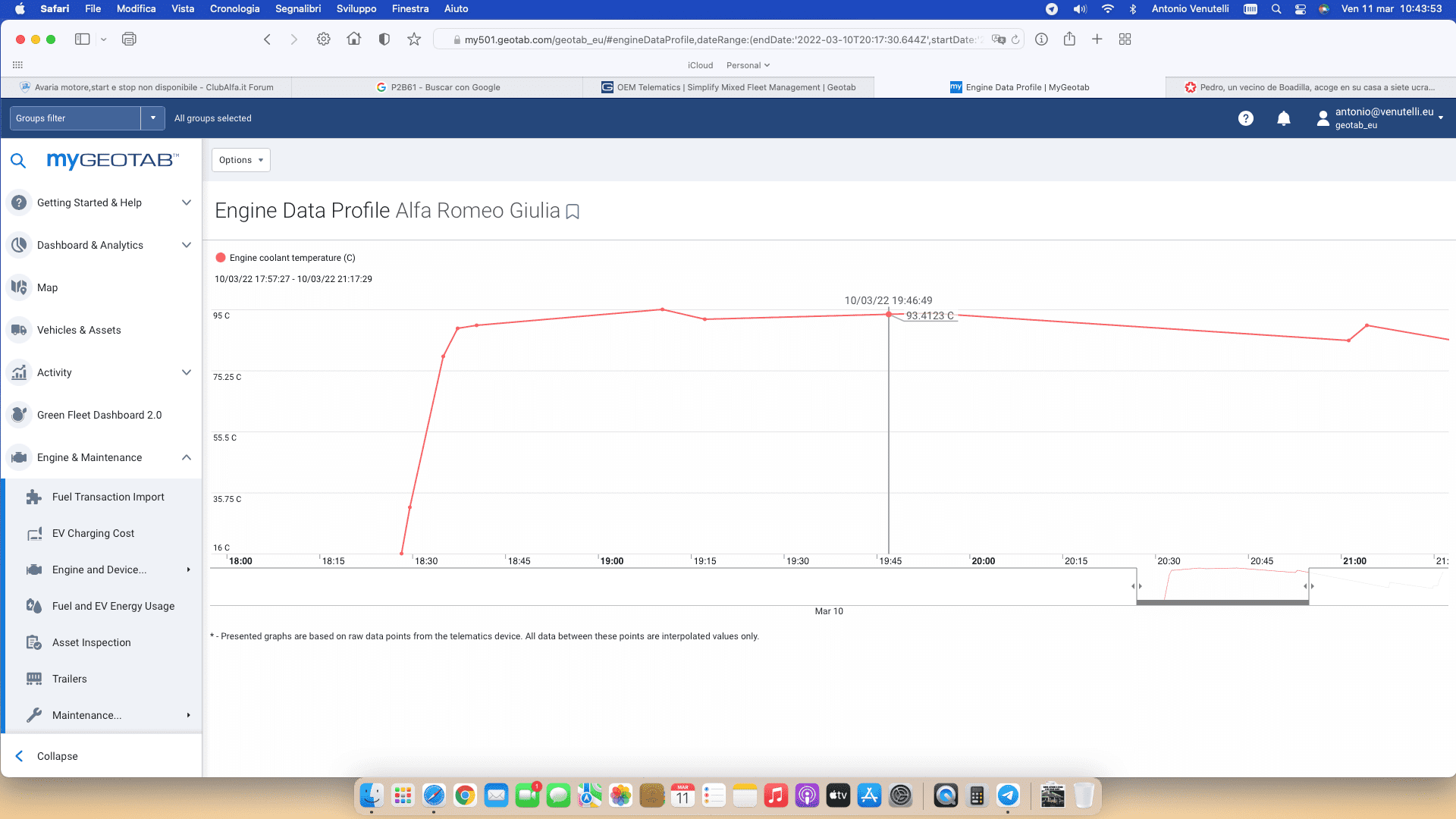Expand Engine and Device submenu
Viewport: 1456px width, 819px height.
pos(188,570)
